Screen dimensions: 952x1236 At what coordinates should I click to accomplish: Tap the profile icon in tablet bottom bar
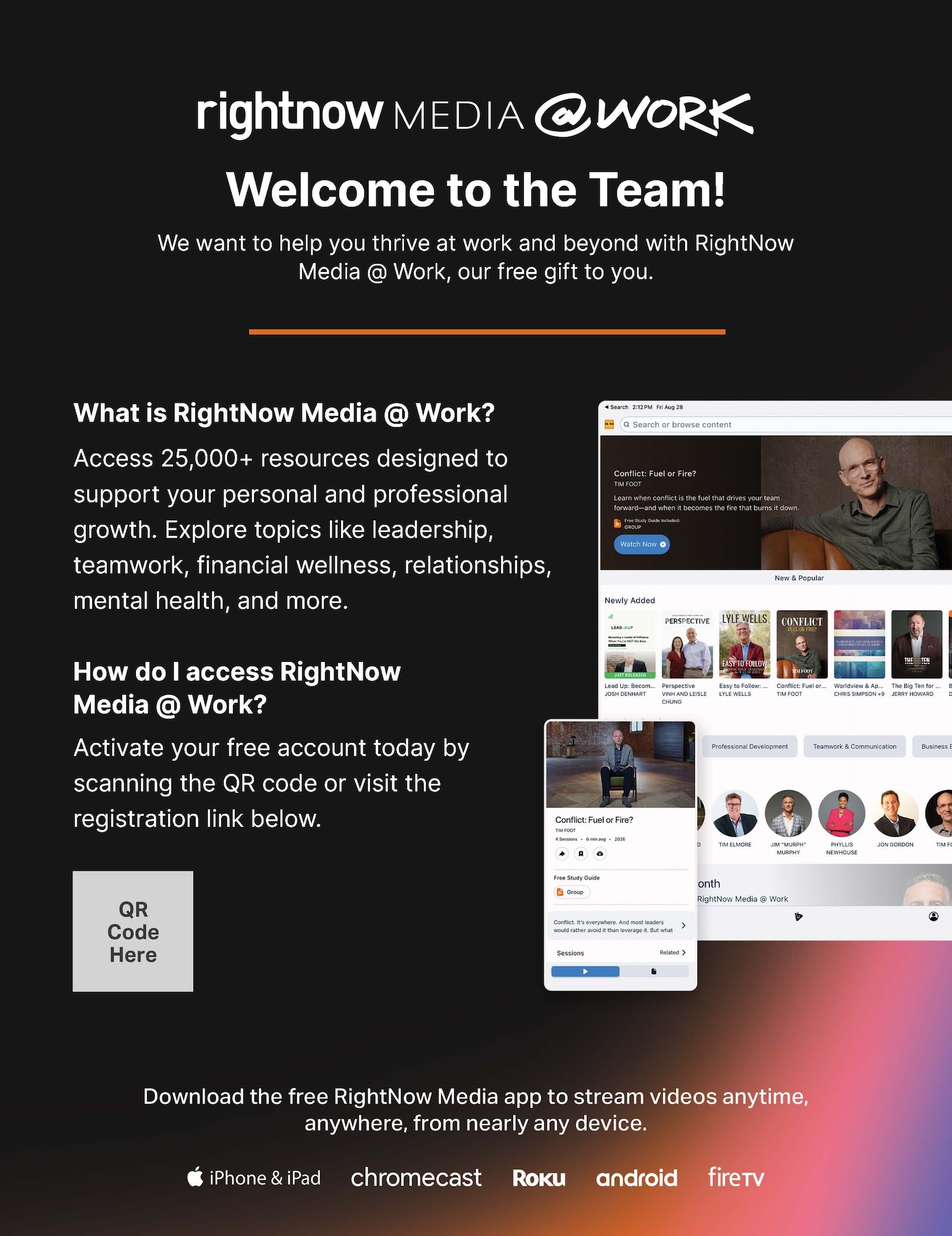point(933,916)
